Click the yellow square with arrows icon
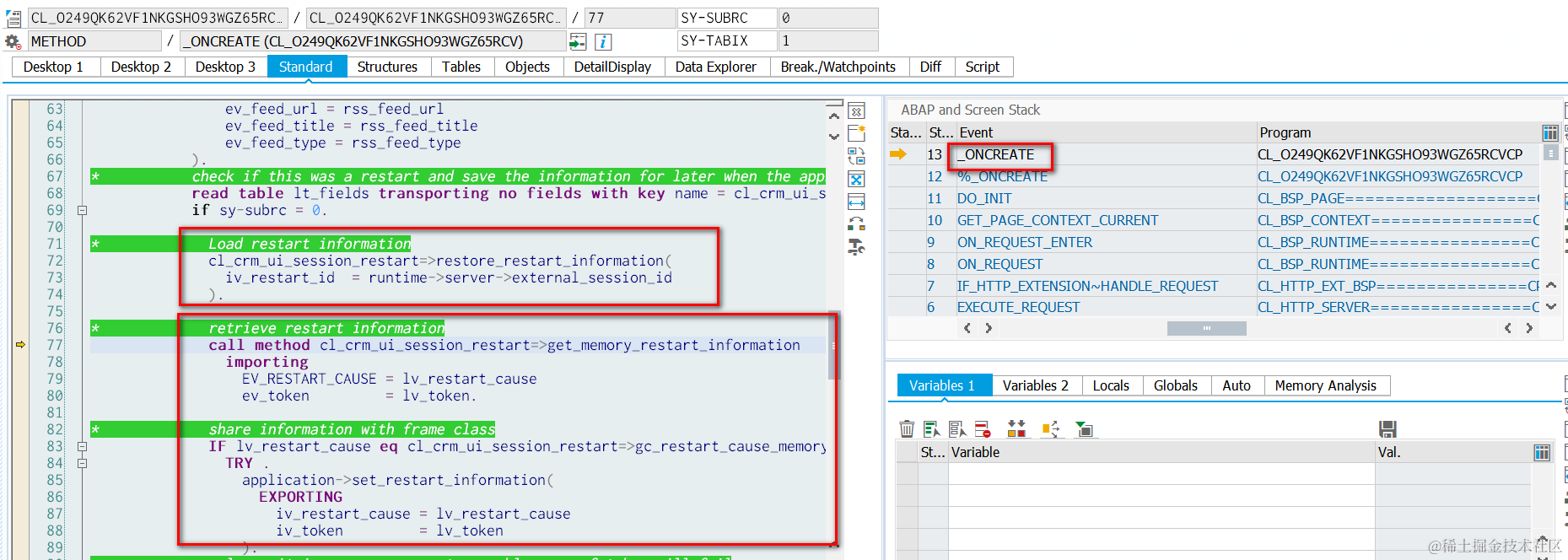This screenshot has height=560, width=1568. click(x=1050, y=429)
